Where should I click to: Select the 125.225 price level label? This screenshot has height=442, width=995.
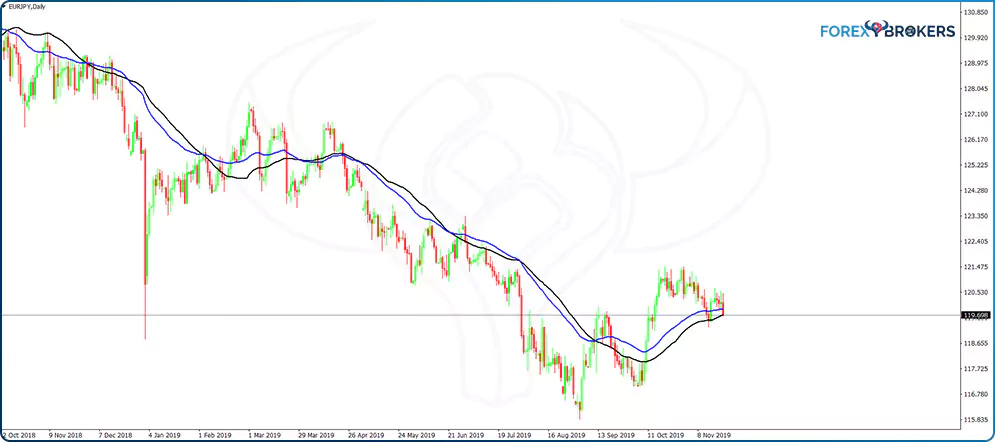coord(976,165)
